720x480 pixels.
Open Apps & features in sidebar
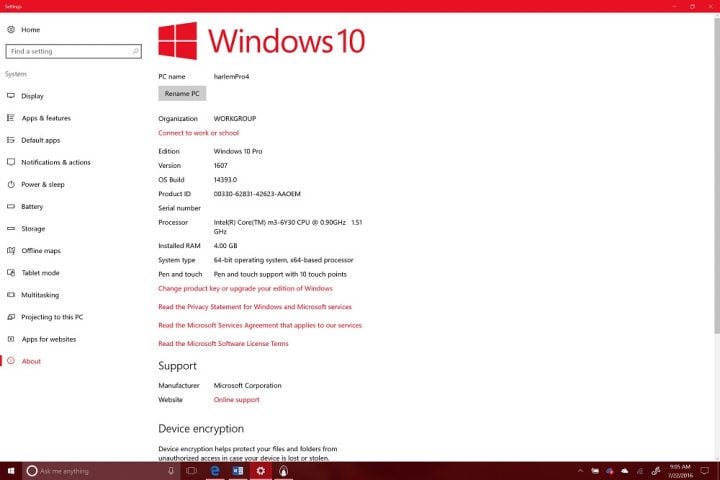[x=46, y=118]
